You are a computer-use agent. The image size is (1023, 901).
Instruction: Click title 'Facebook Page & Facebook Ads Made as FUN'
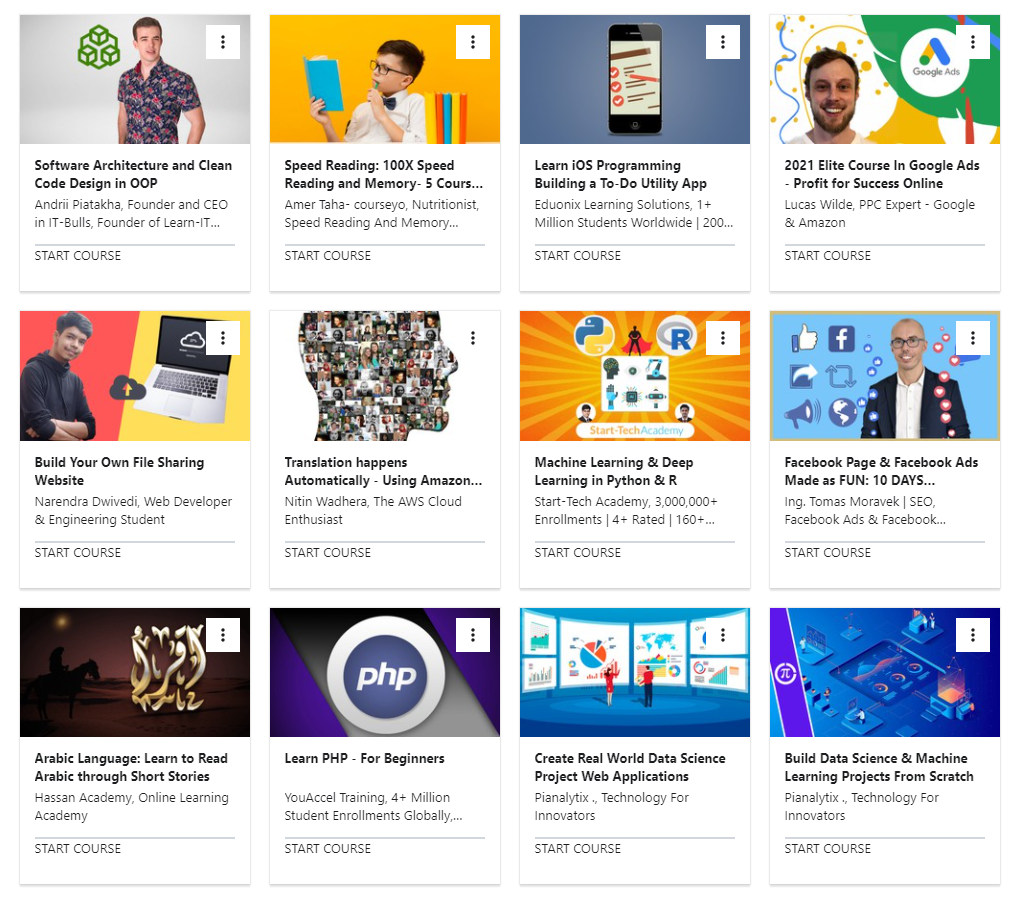881,472
